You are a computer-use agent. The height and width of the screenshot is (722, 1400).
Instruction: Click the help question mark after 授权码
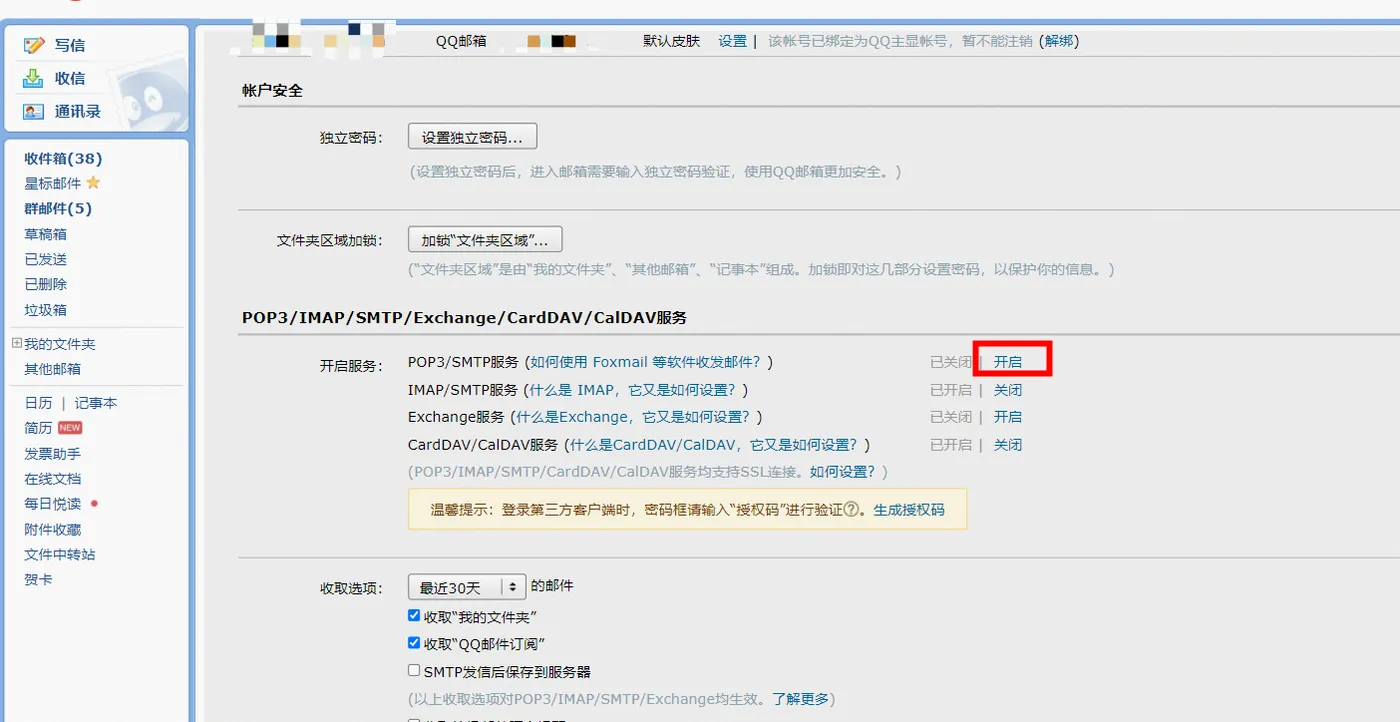(x=852, y=509)
